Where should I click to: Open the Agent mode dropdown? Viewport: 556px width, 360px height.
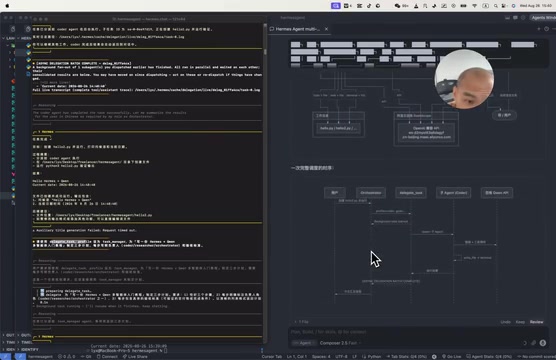click(x=304, y=343)
